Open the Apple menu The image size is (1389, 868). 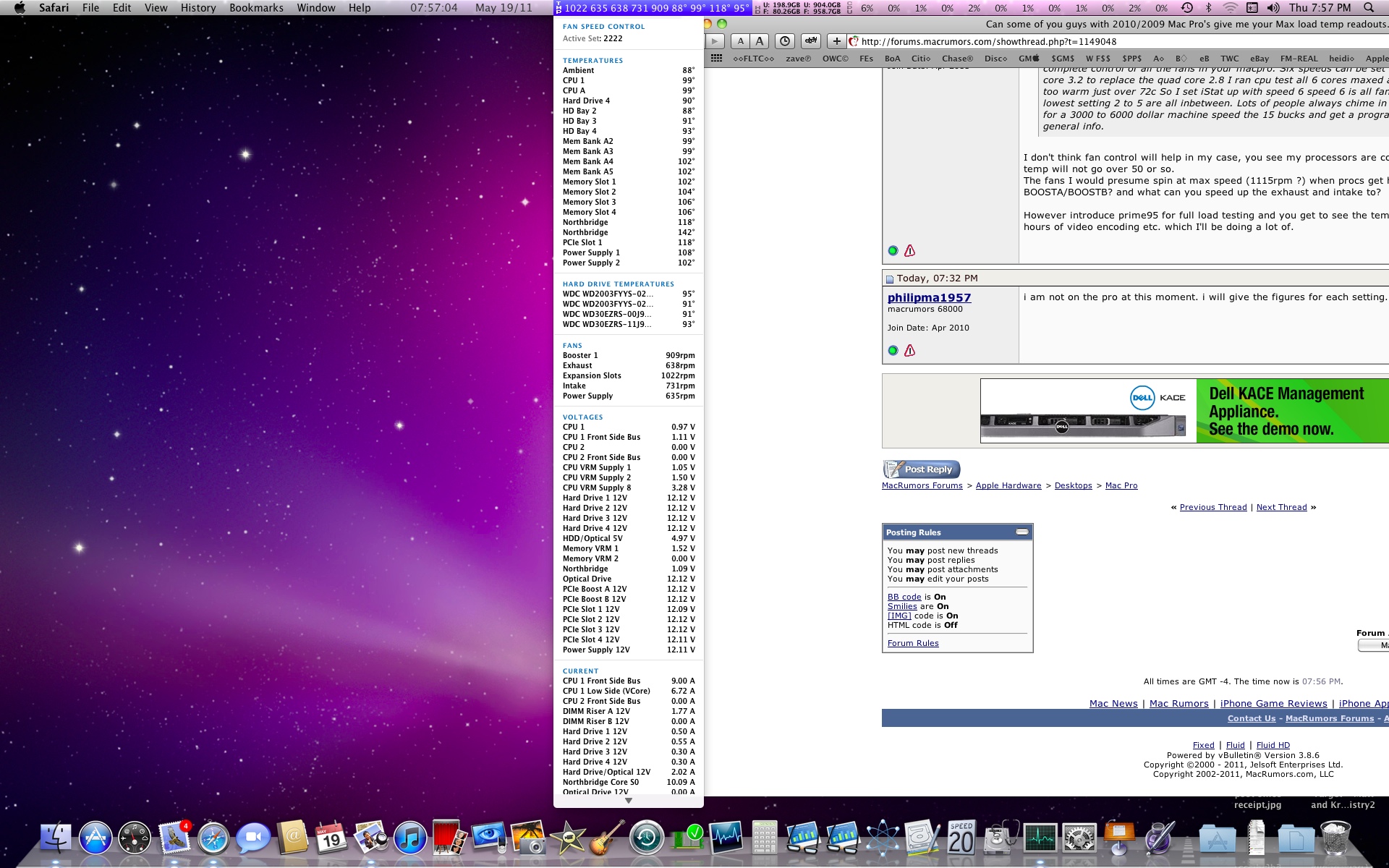click(x=20, y=8)
